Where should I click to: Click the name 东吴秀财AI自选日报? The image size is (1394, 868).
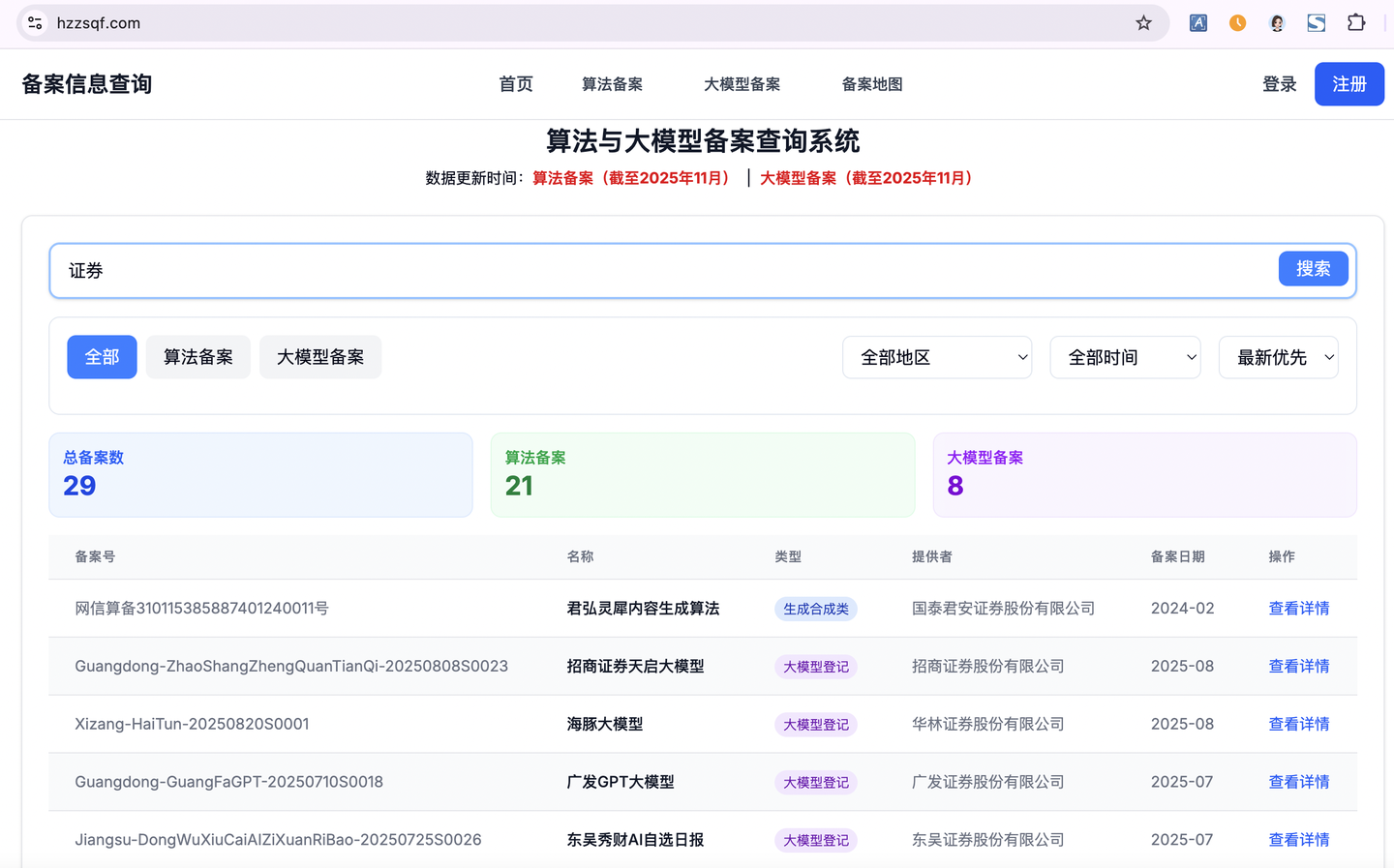tap(635, 840)
